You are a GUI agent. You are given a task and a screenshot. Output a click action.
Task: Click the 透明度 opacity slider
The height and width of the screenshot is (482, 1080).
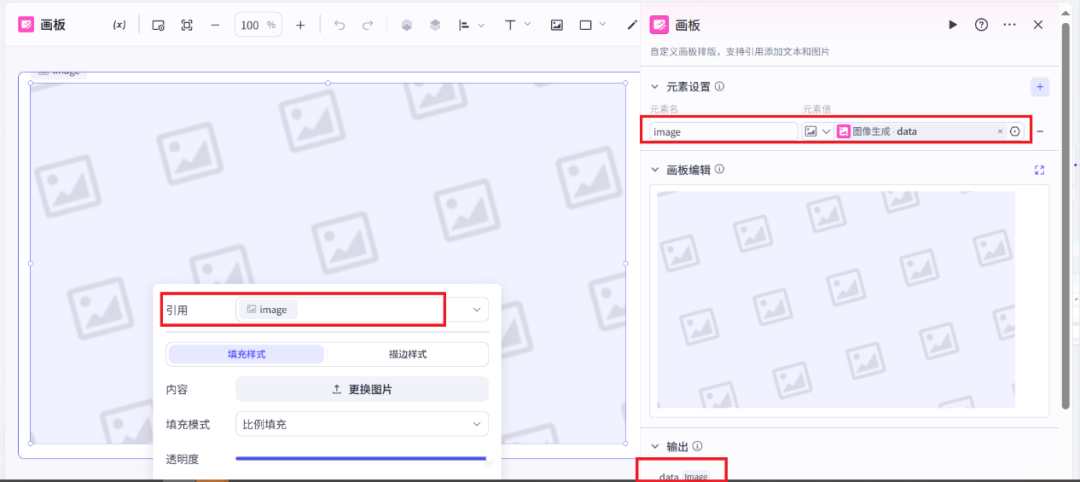tap(362, 459)
